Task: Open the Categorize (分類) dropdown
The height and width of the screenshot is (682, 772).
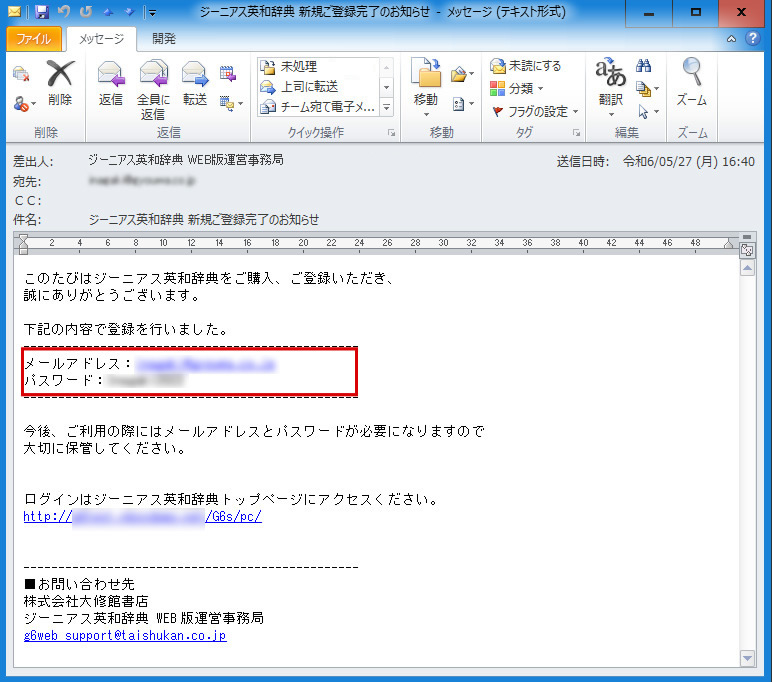Action: coord(518,88)
